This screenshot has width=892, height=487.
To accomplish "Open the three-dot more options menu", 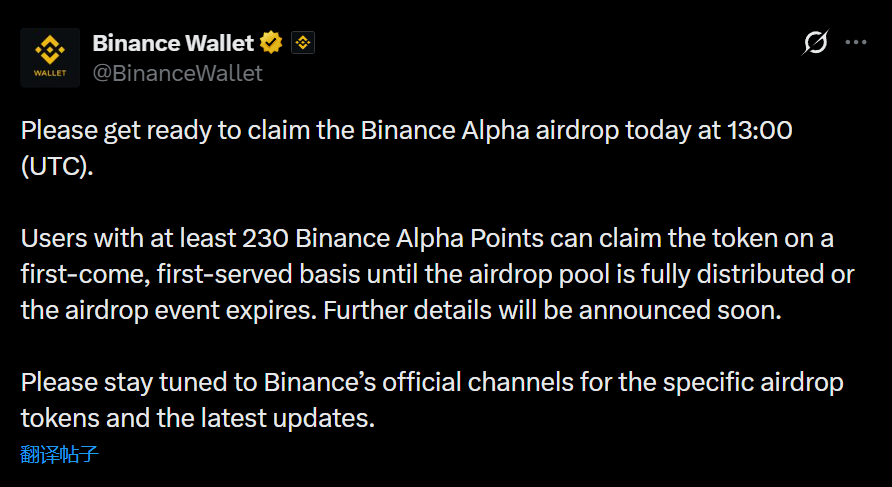I will coord(856,43).
